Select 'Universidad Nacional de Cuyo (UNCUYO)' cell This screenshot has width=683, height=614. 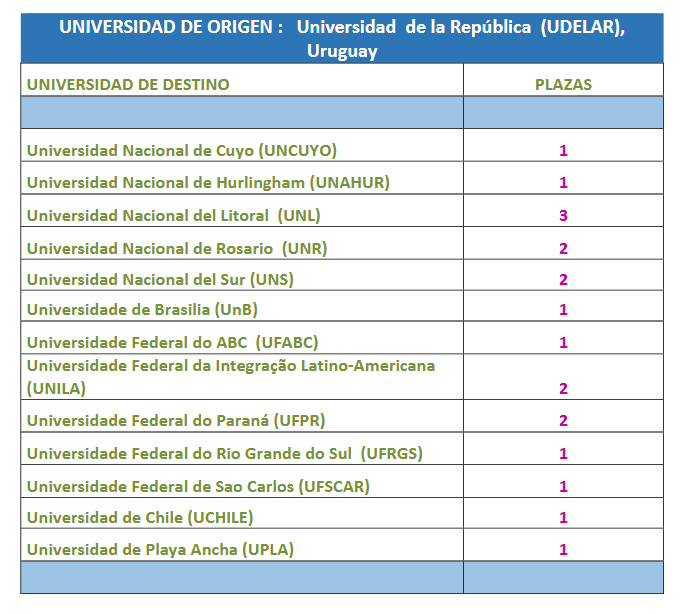click(x=242, y=145)
